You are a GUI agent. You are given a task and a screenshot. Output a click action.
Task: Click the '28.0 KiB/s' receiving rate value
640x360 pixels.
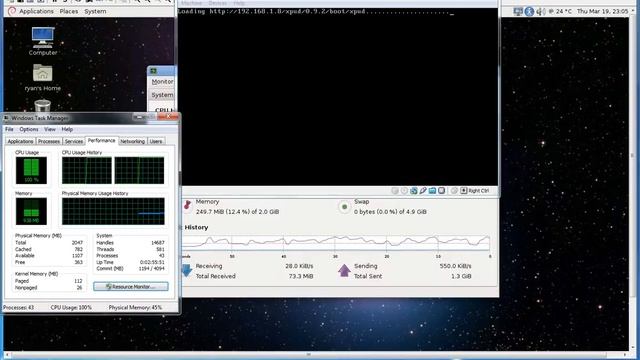tap(299, 266)
